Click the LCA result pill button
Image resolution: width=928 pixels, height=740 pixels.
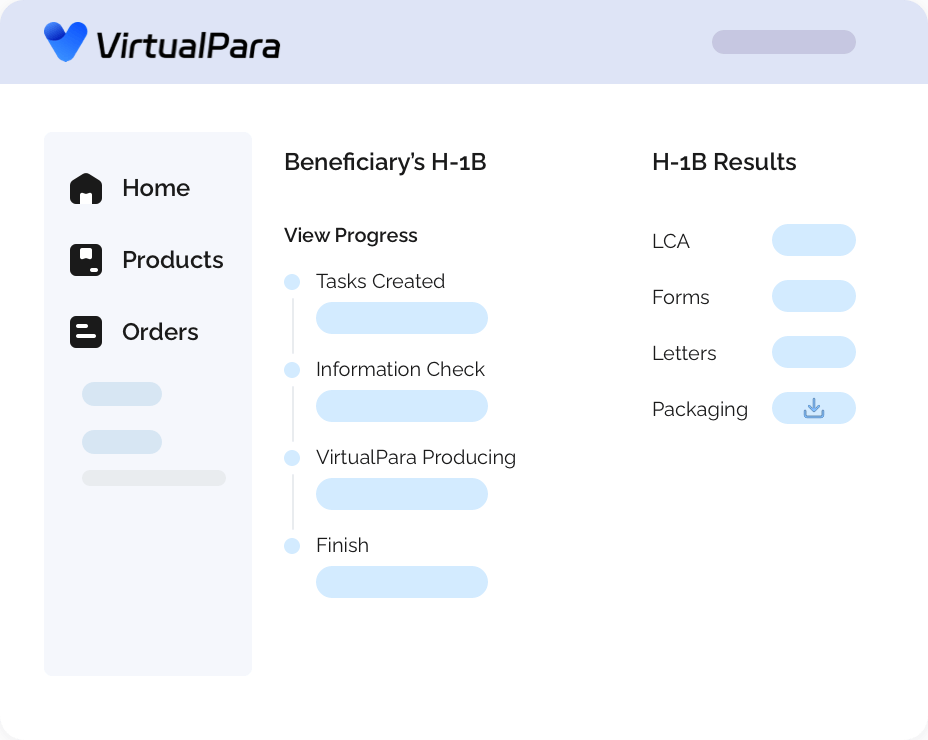pyautogui.click(x=814, y=240)
